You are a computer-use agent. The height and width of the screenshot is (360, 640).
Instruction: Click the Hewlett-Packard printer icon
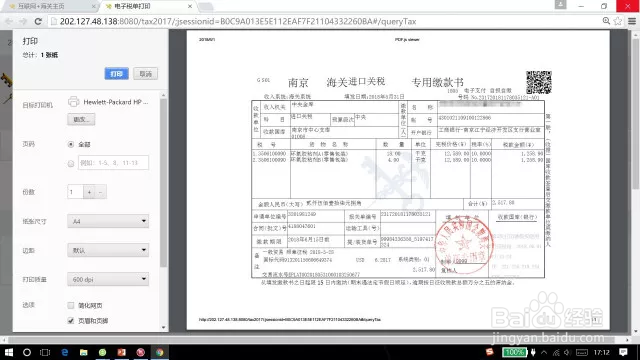point(73,102)
